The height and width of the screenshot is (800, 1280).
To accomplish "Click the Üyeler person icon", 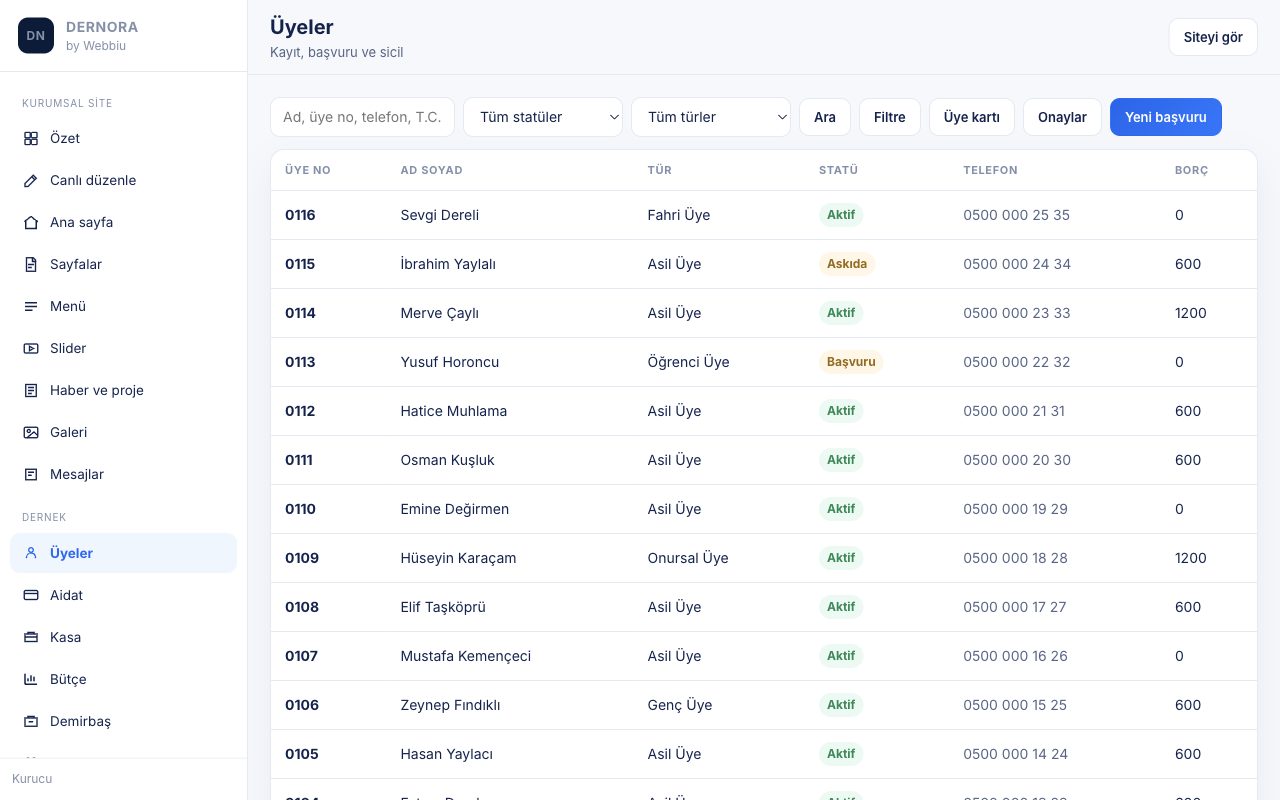I will coord(31,553).
